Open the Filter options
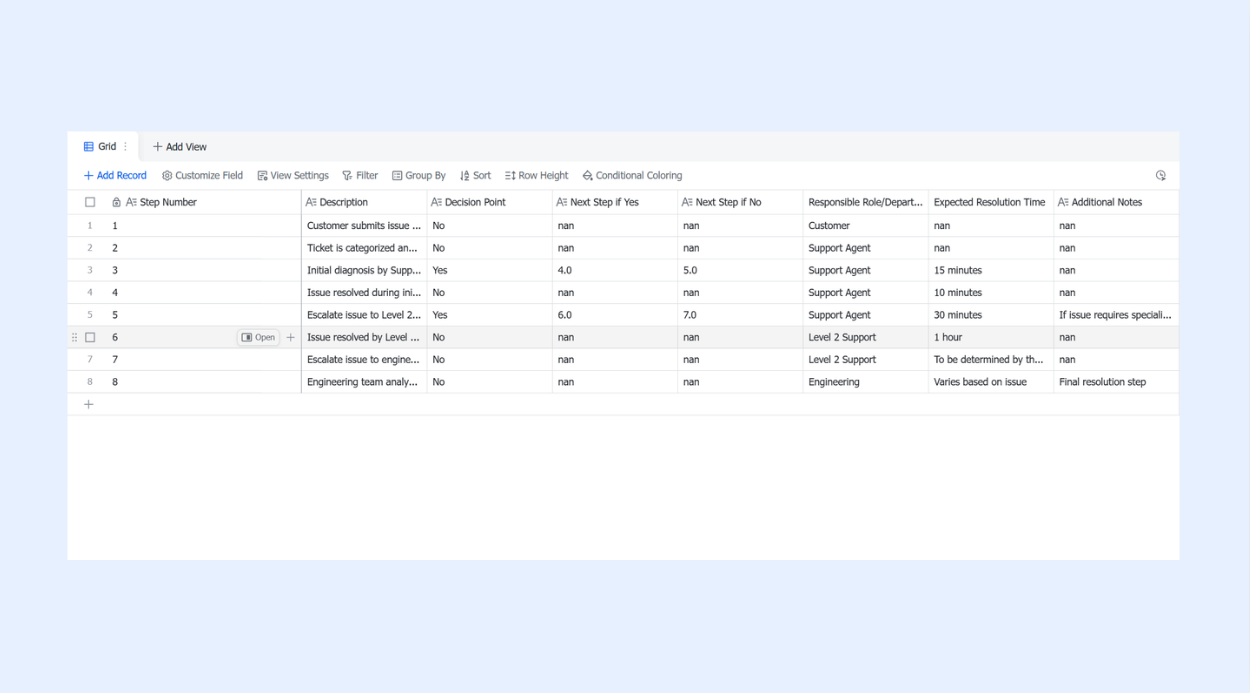The width and height of the screenshot is (1250, 693). (x=360, y=175)
